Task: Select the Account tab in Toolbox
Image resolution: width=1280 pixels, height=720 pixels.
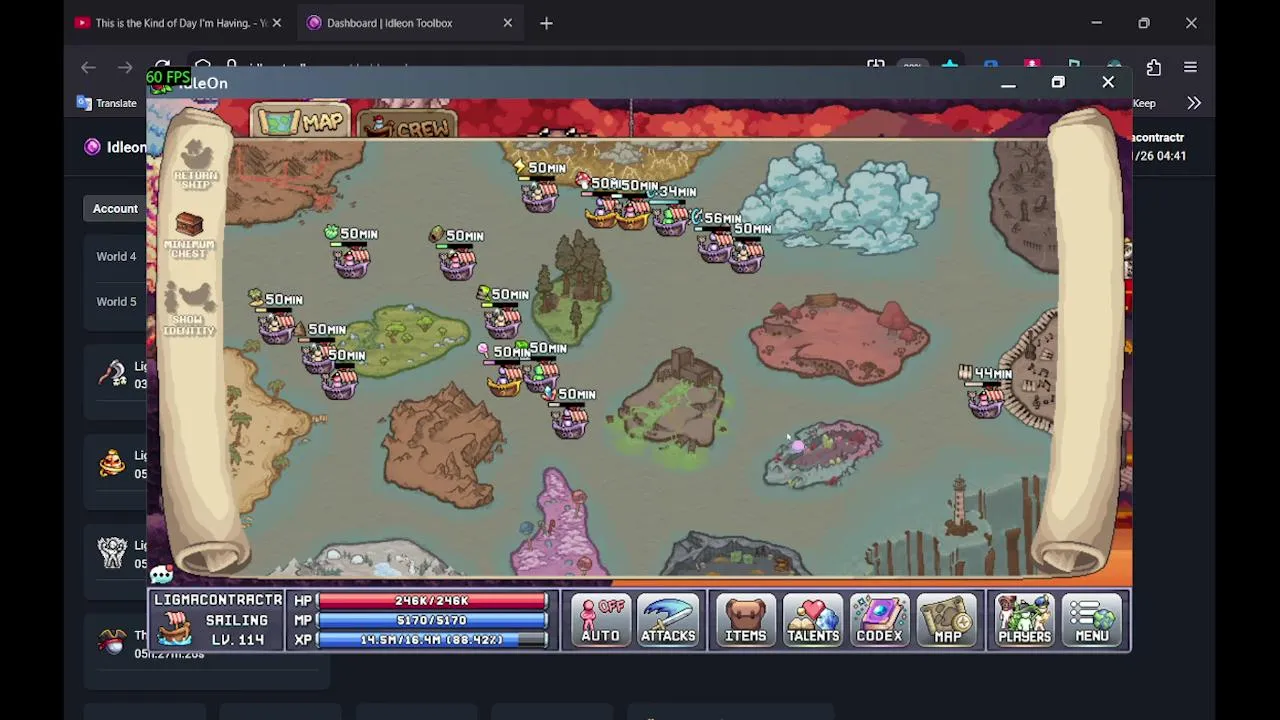Action: [115, 208]
